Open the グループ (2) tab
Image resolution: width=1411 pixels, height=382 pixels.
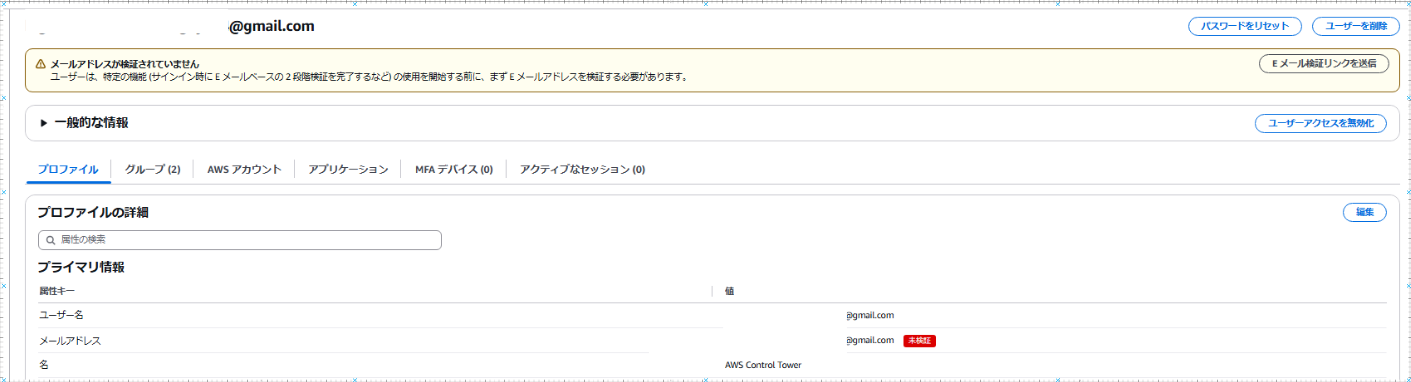click(x=152, y=170)
